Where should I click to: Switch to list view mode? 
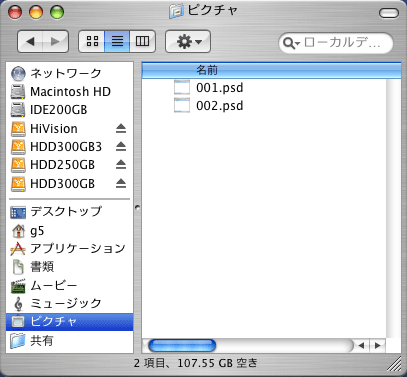117,41
